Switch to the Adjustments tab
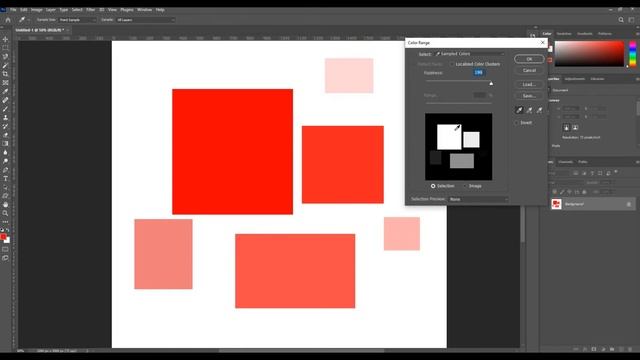This screenshot has height=360, width=640. 575,79
